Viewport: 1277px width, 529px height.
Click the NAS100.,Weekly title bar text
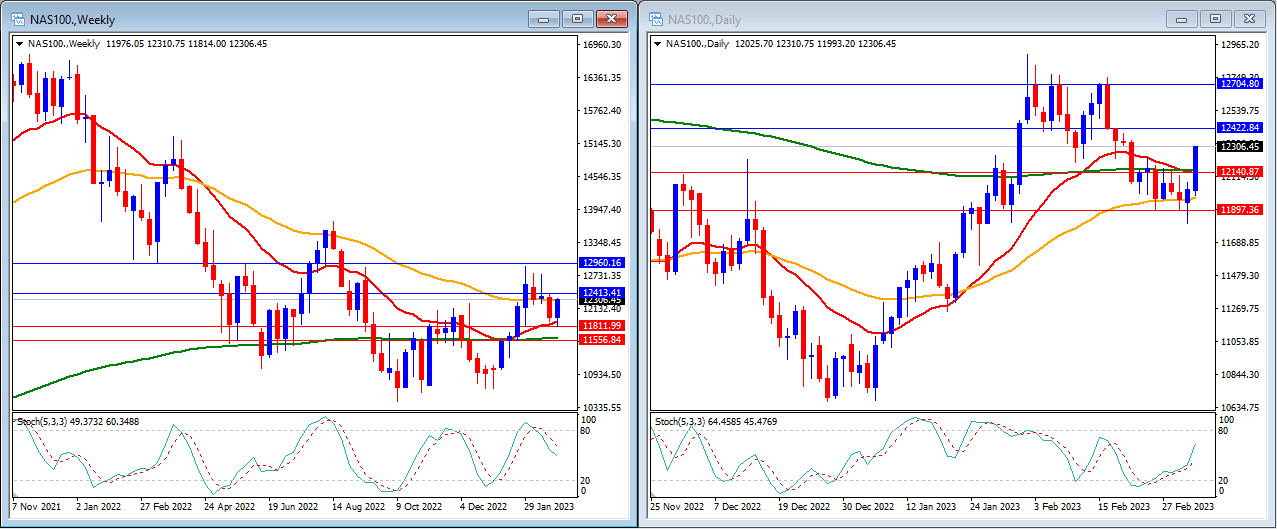74,20
